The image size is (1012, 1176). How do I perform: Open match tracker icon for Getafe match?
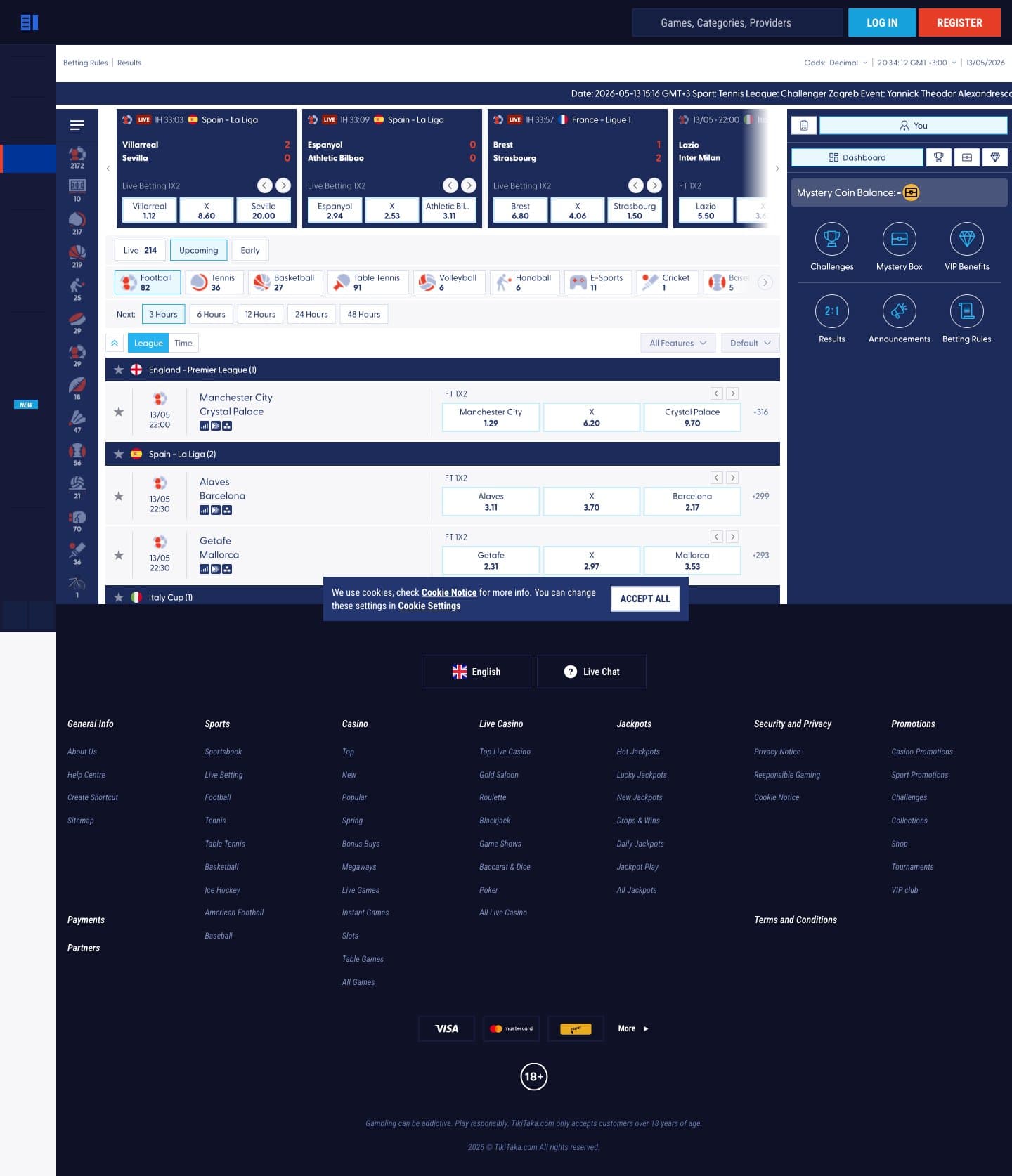click(x=227, y=569)
